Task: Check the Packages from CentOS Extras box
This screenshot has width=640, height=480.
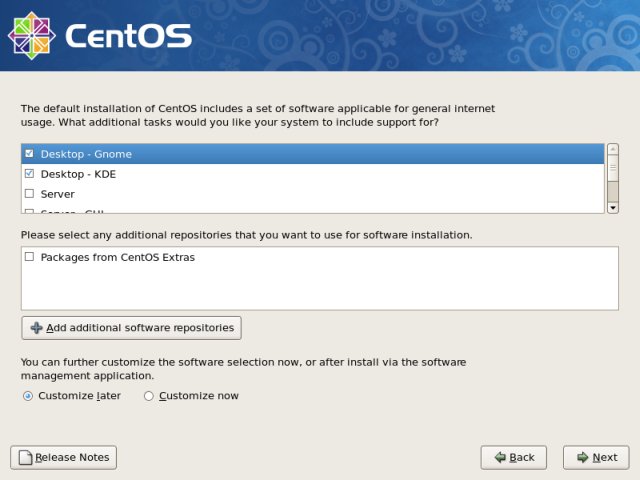Action: click(x=29, y=257)
